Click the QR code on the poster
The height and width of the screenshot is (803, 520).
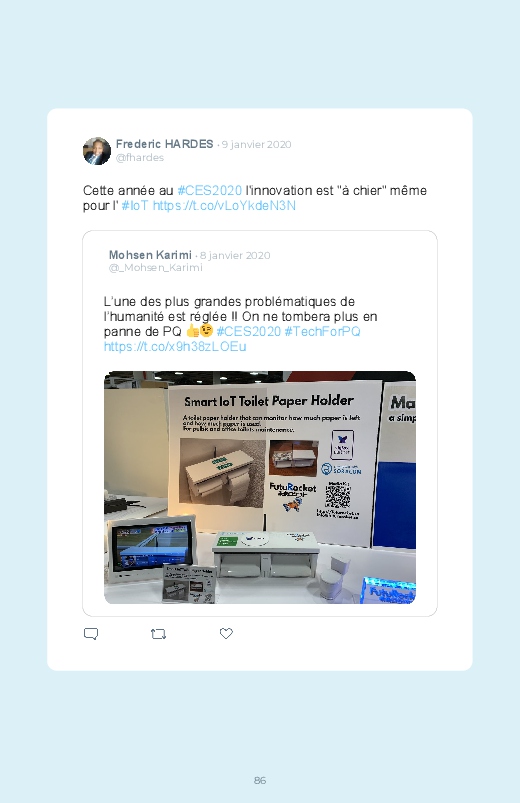[x=338, y=495]
